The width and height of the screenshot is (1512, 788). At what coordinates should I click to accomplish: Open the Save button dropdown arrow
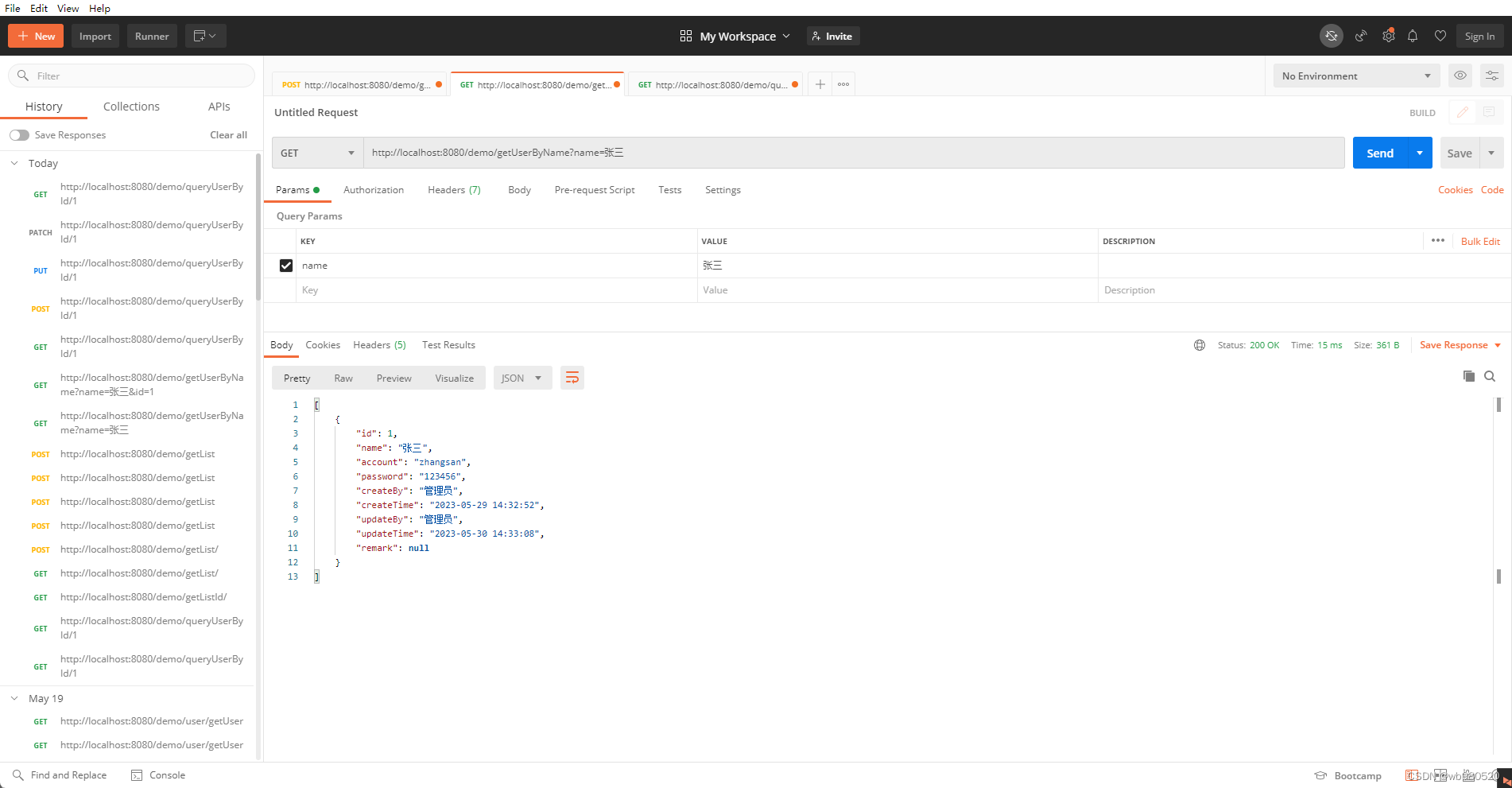[x=1491, y=153]
